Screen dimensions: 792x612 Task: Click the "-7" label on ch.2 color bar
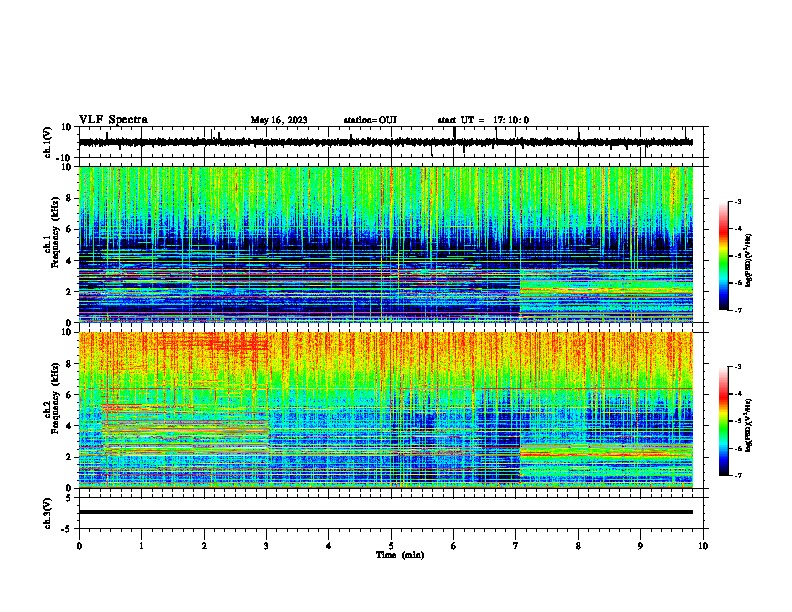(738, 475)
